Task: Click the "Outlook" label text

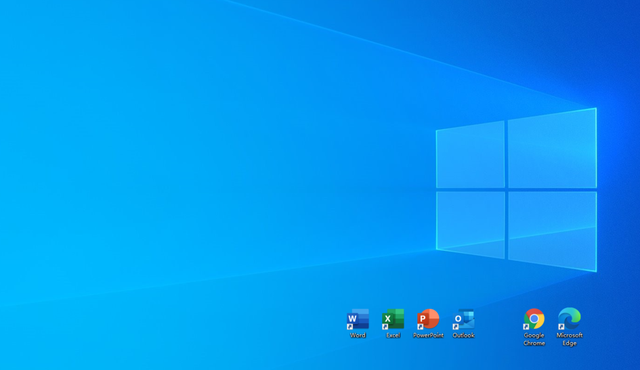Action: [x=463, y=335]
